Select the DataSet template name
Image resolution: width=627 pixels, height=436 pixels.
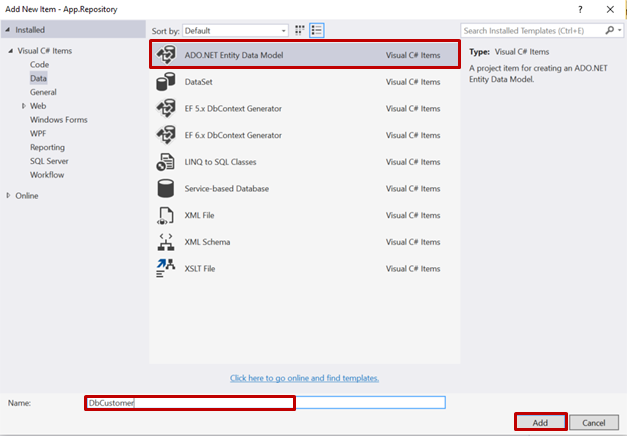198,82
